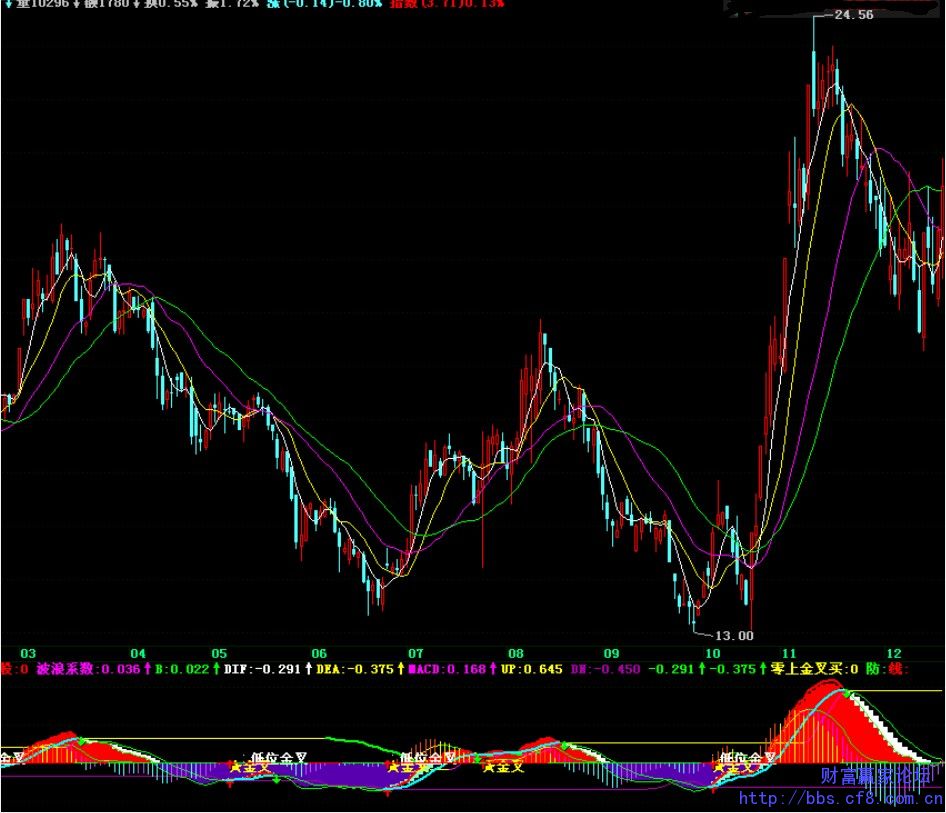Click the green up arrow after B:0.022
The image size is (946, 813).
tap(215, 668)
